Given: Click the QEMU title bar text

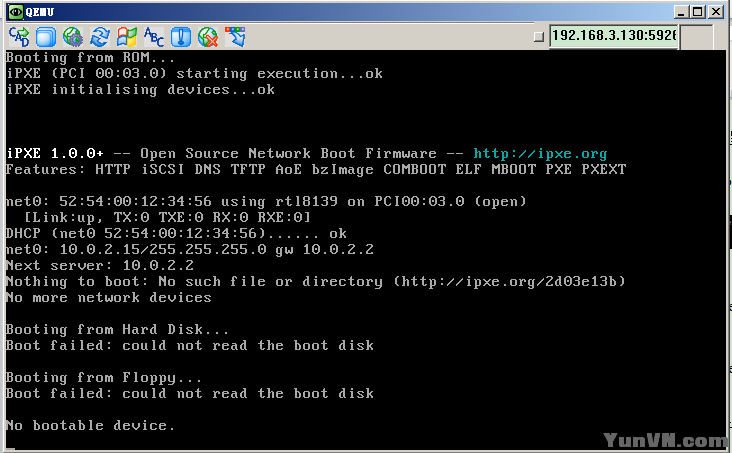Looking at the screenshot, I should (40, 12).
